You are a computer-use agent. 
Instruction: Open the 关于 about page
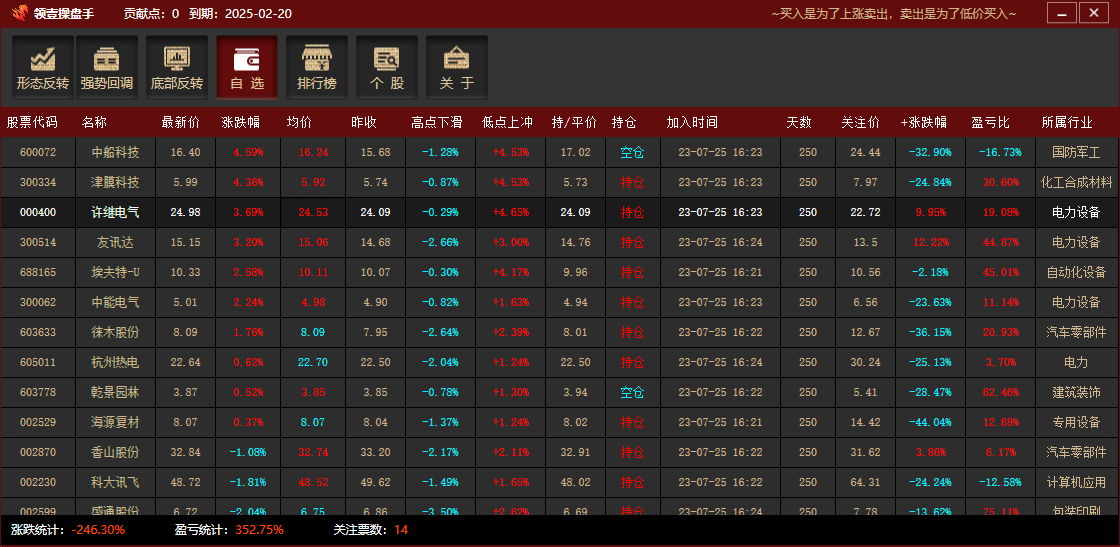[x=457, y=68]
